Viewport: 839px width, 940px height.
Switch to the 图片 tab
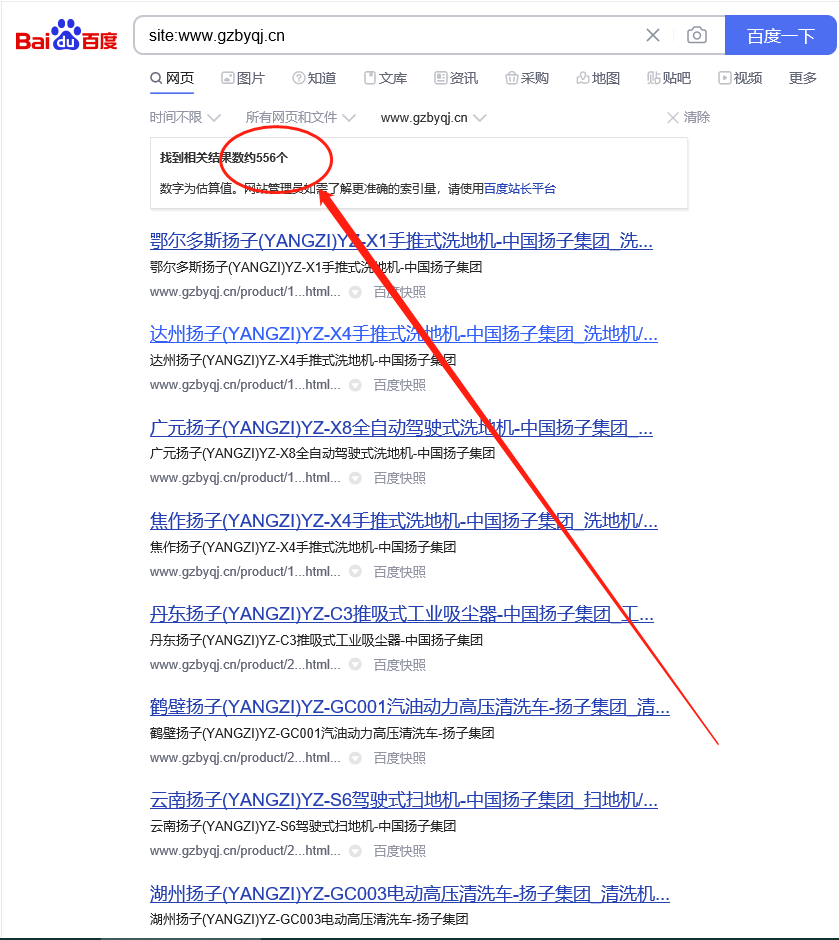[243, 78]
